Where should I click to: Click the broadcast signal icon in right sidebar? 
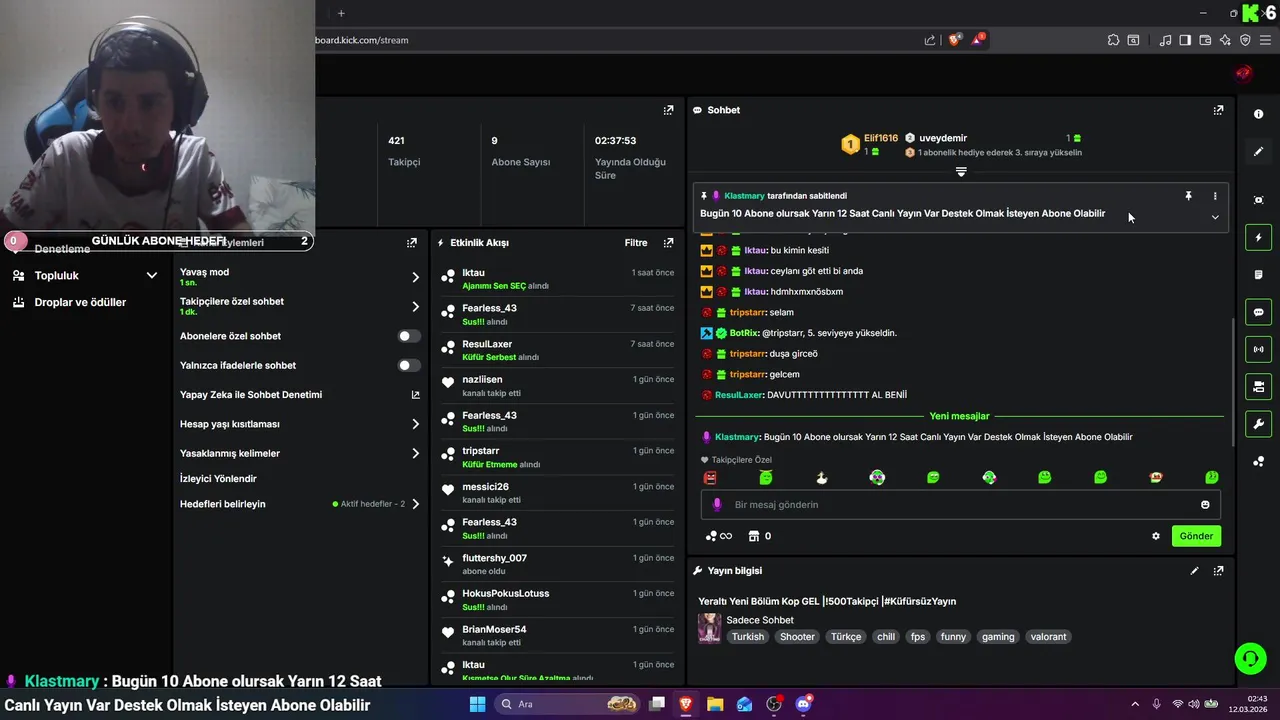[1258, 349]
